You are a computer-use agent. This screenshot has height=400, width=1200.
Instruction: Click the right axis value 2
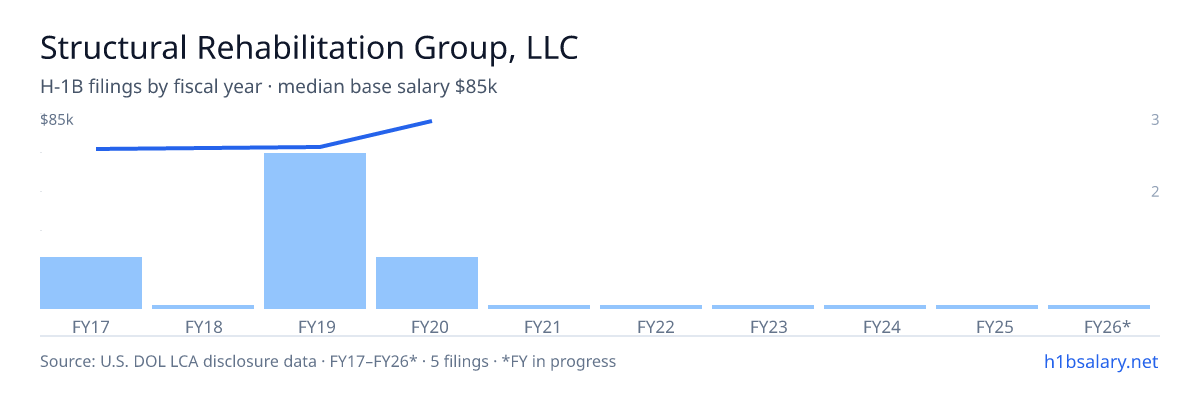pos(1155,192)
